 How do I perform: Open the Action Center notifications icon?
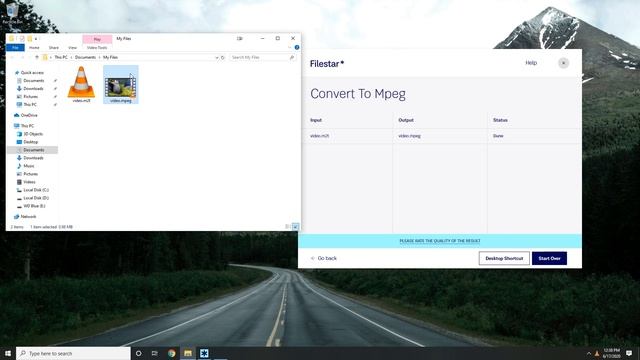click(629, 353)
